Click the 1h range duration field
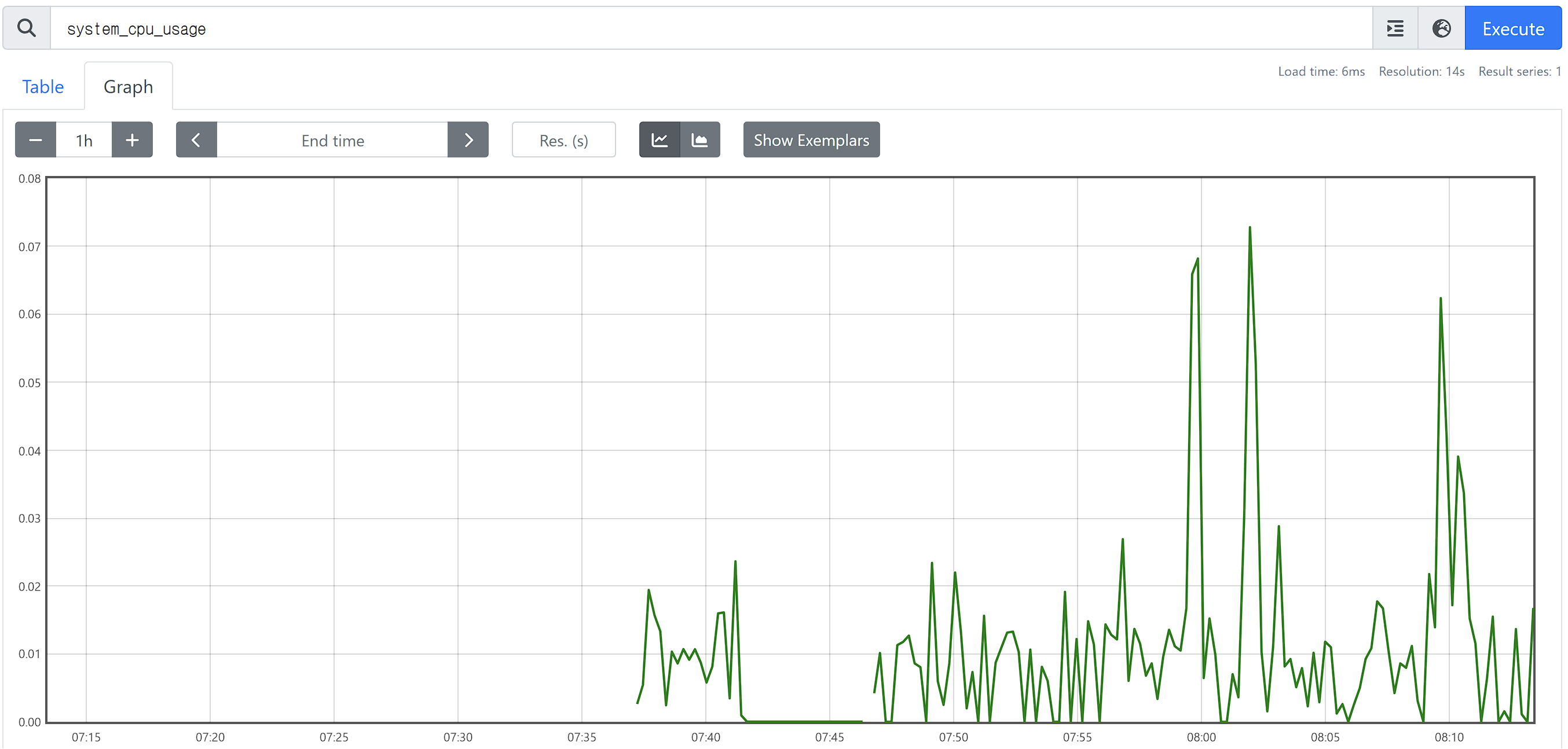This screenshot has width=1568, height=749. (x=84, y=140)
